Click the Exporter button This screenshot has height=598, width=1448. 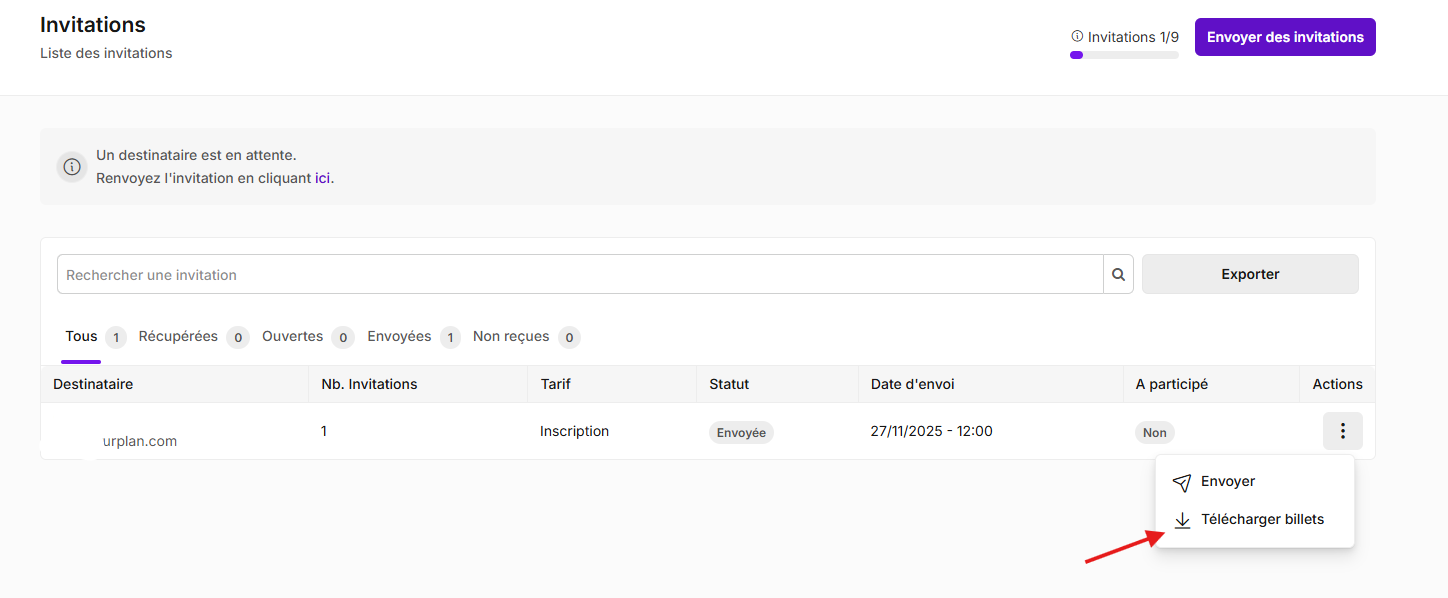[1250, 274]
